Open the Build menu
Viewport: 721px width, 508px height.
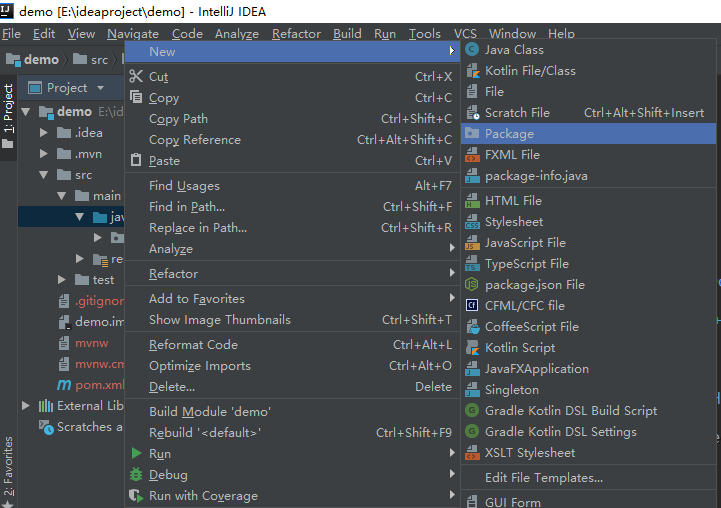347,34
